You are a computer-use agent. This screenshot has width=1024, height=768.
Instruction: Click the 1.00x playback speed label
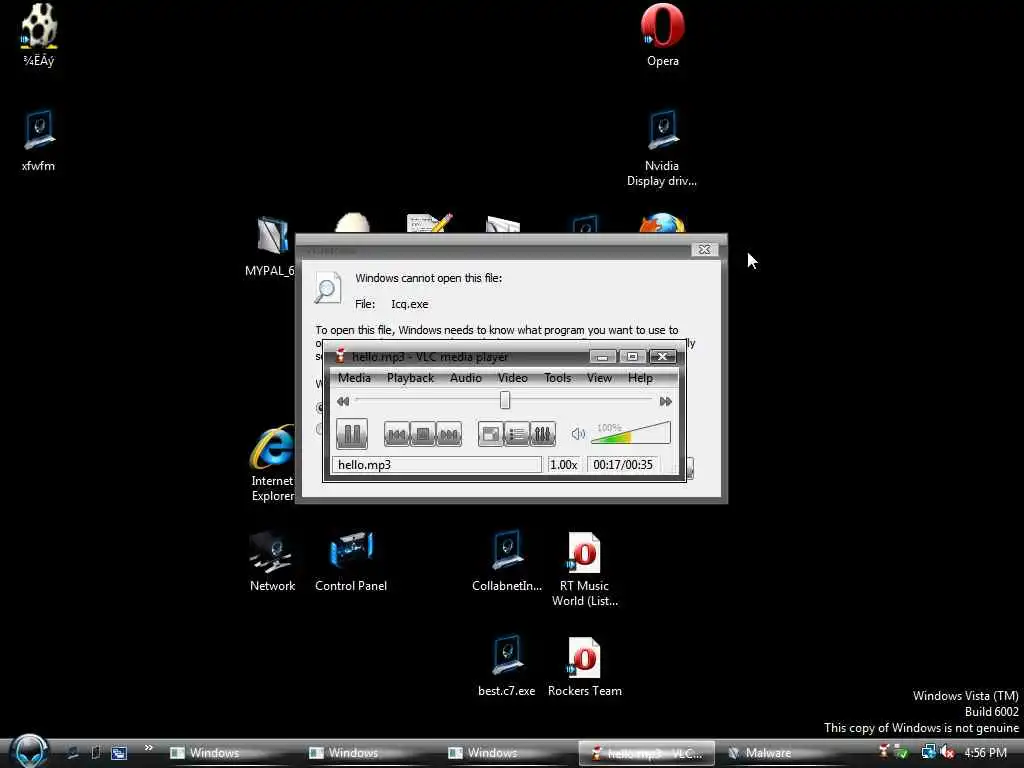(x=564, y=464)
